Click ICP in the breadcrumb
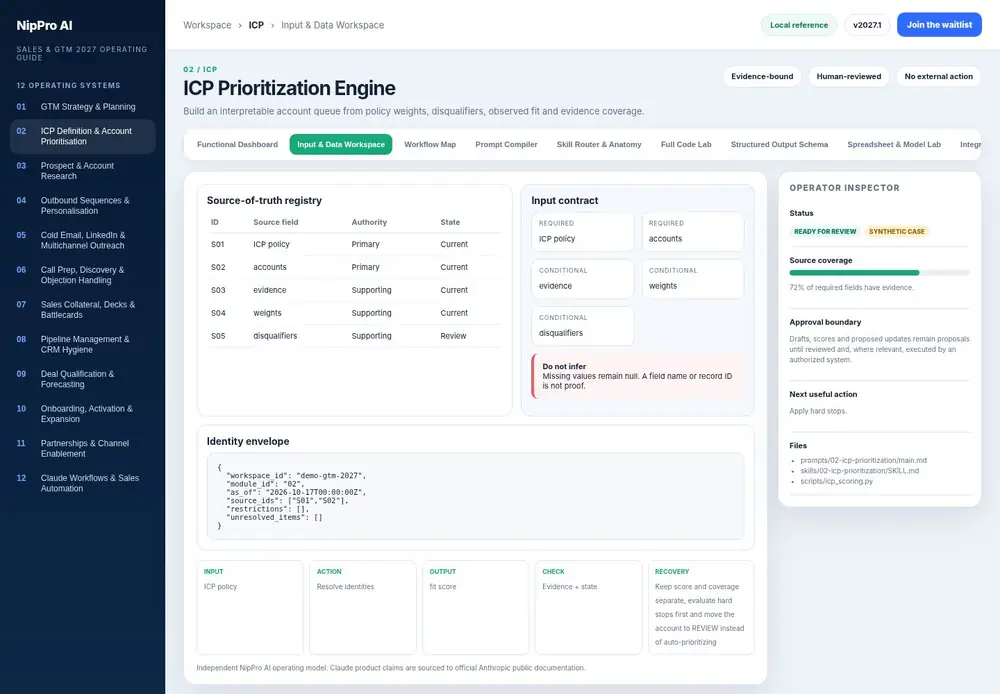Viewport: 1000px width, 694px height. point(256,25)
